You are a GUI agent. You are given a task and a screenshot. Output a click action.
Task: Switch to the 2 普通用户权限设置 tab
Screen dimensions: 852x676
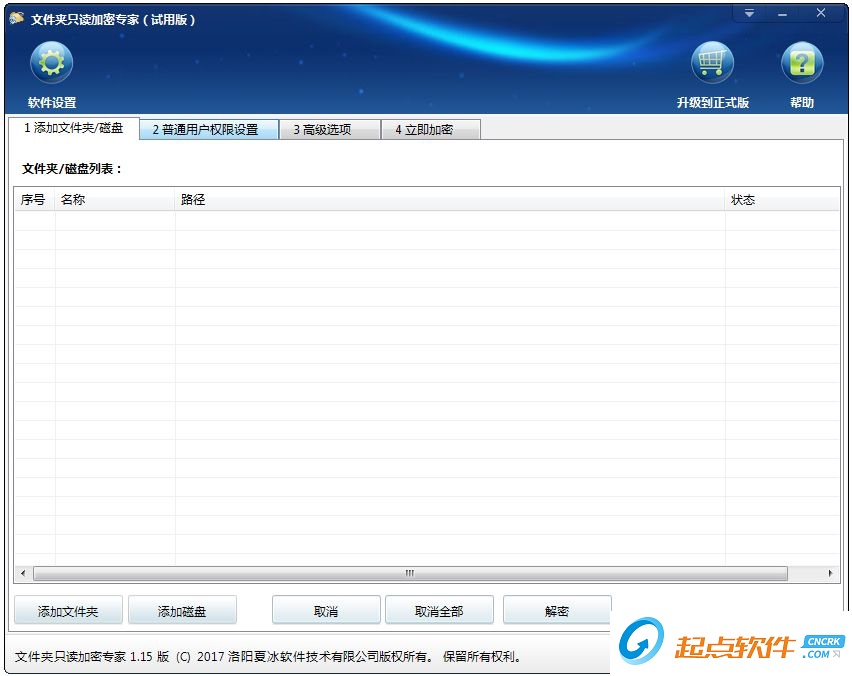(x=208, y=129)
